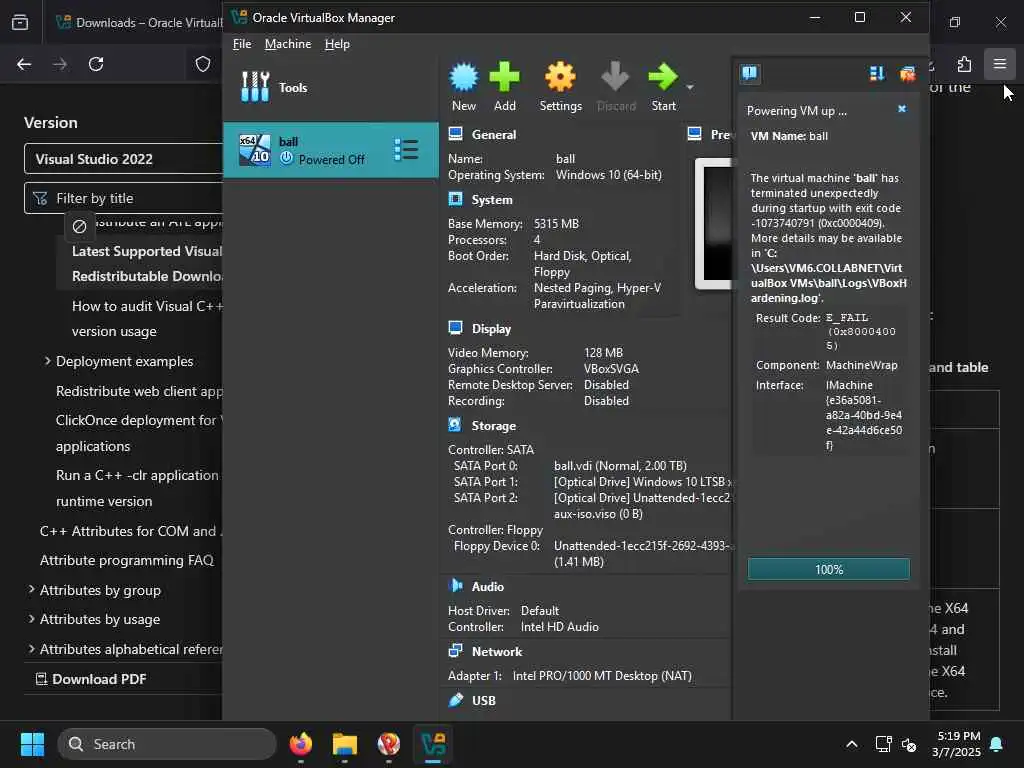Viewport: 1024px width, 768px height.
Task: Click the grayed Discard toolbar icon
Action: point(615,78)
